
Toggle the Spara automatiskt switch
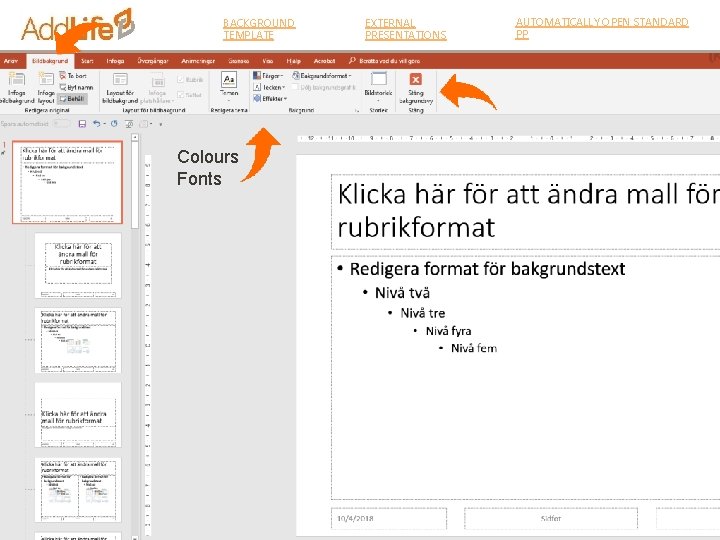pos(62,124)
